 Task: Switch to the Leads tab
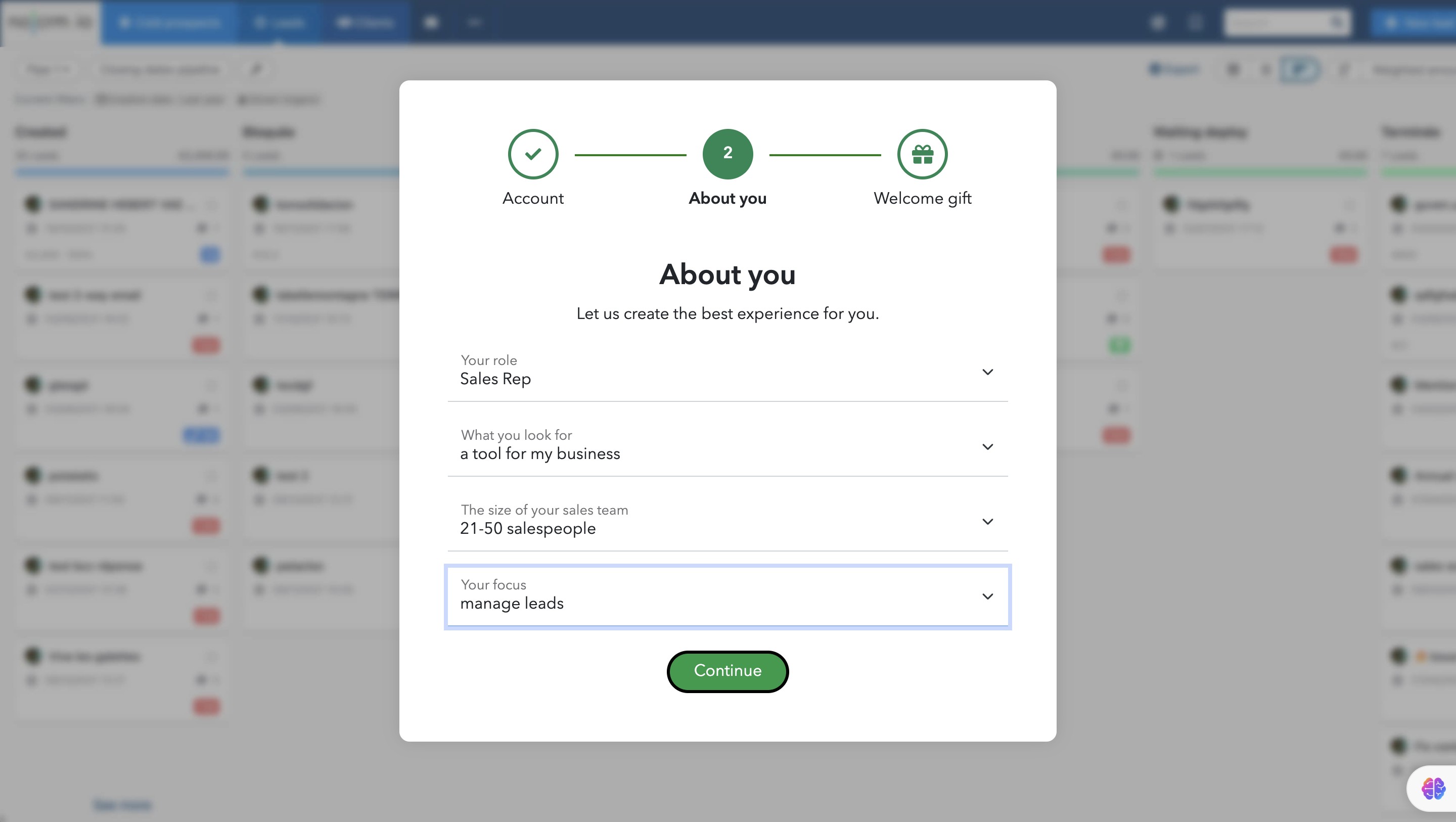click(x=279, y=23)
